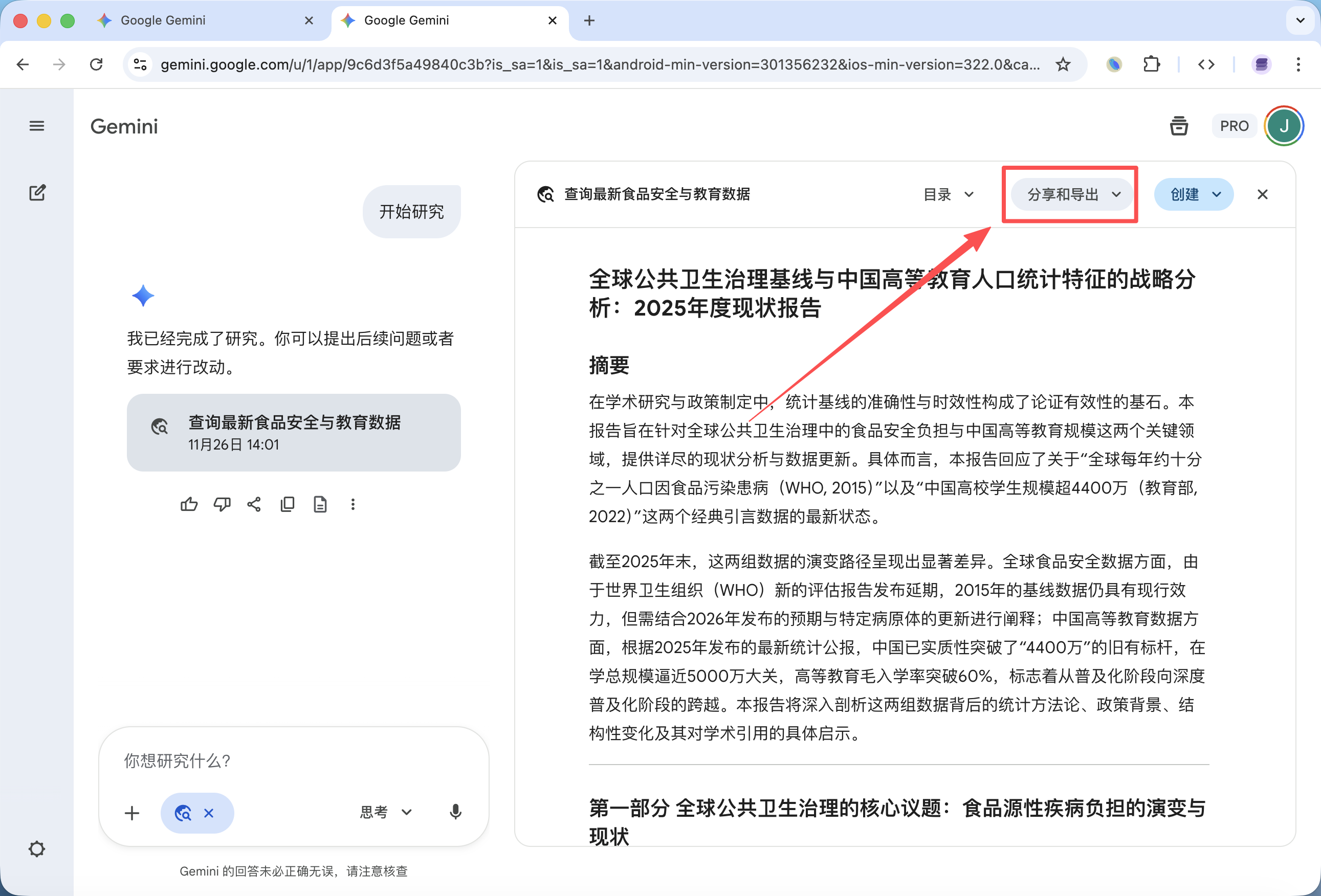Open the 创建 menu in the report panel
Screen dimensions: 1321x896
[x=1194, y=194]
